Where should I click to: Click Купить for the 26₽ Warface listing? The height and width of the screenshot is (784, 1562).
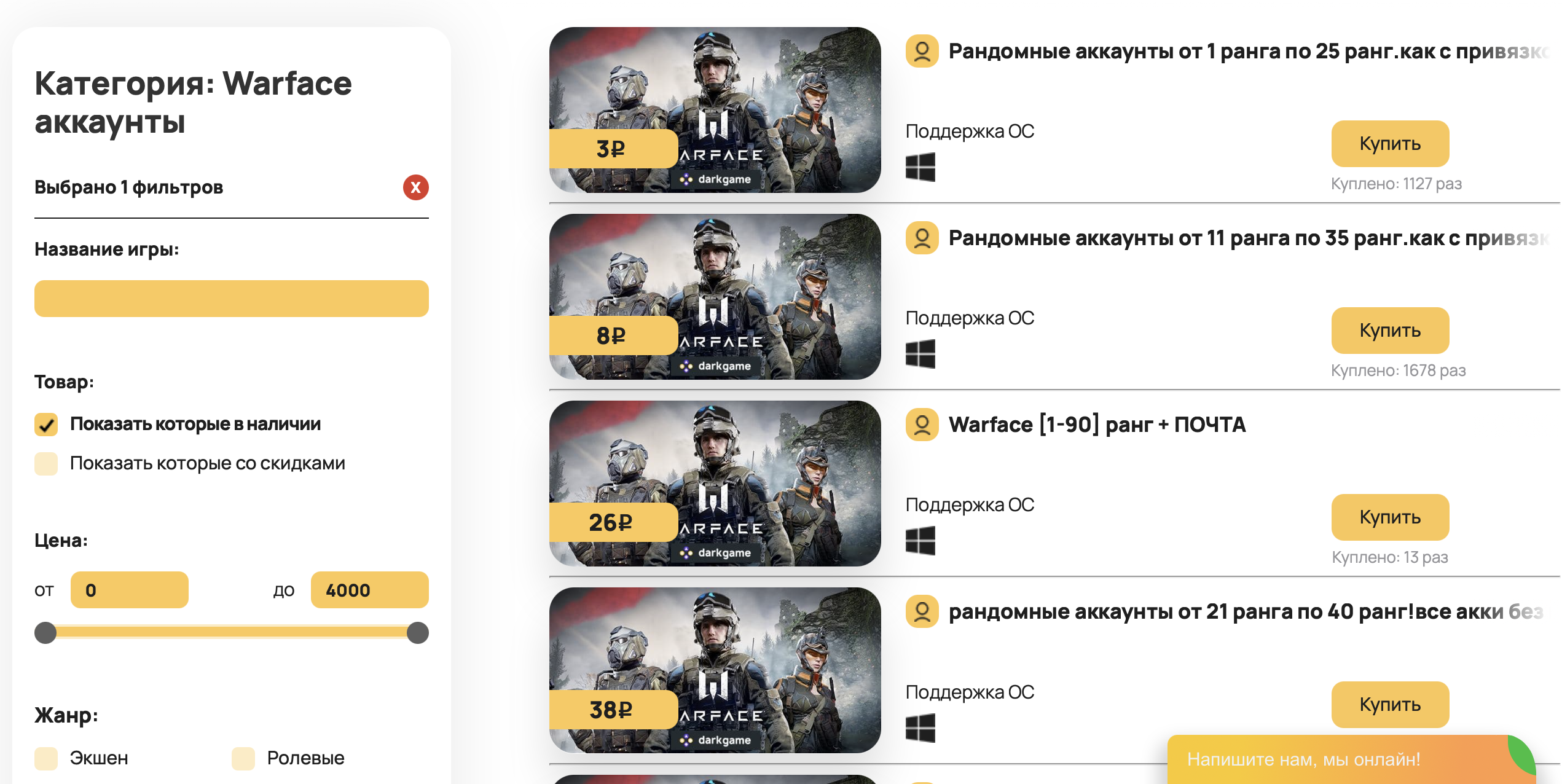coord(1390,517)
